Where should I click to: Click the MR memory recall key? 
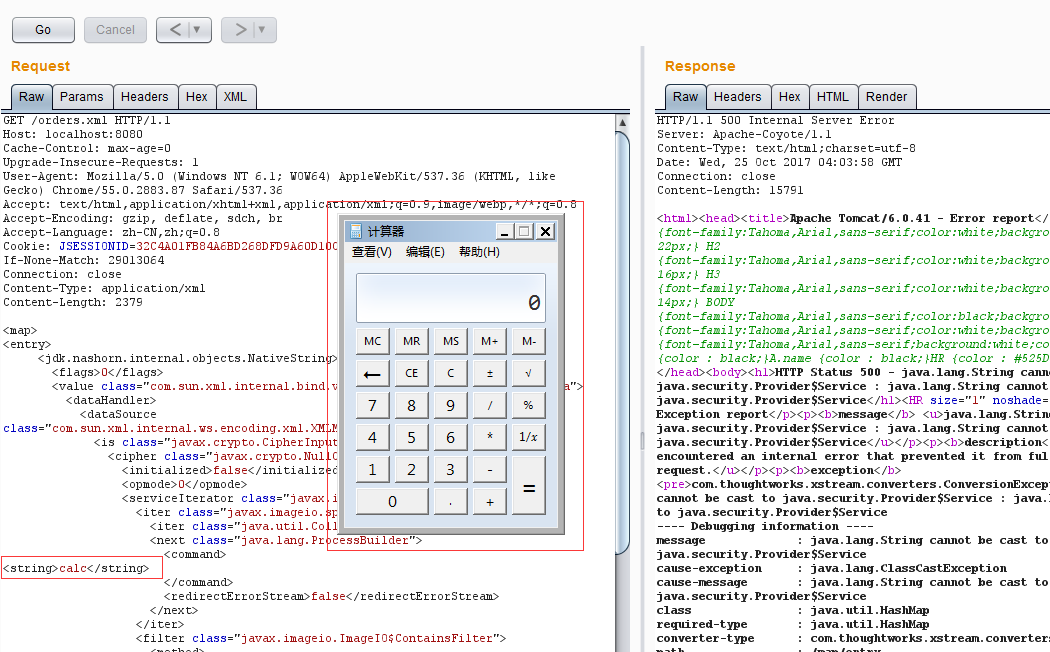pyautogui.click(x=411, y=341)
